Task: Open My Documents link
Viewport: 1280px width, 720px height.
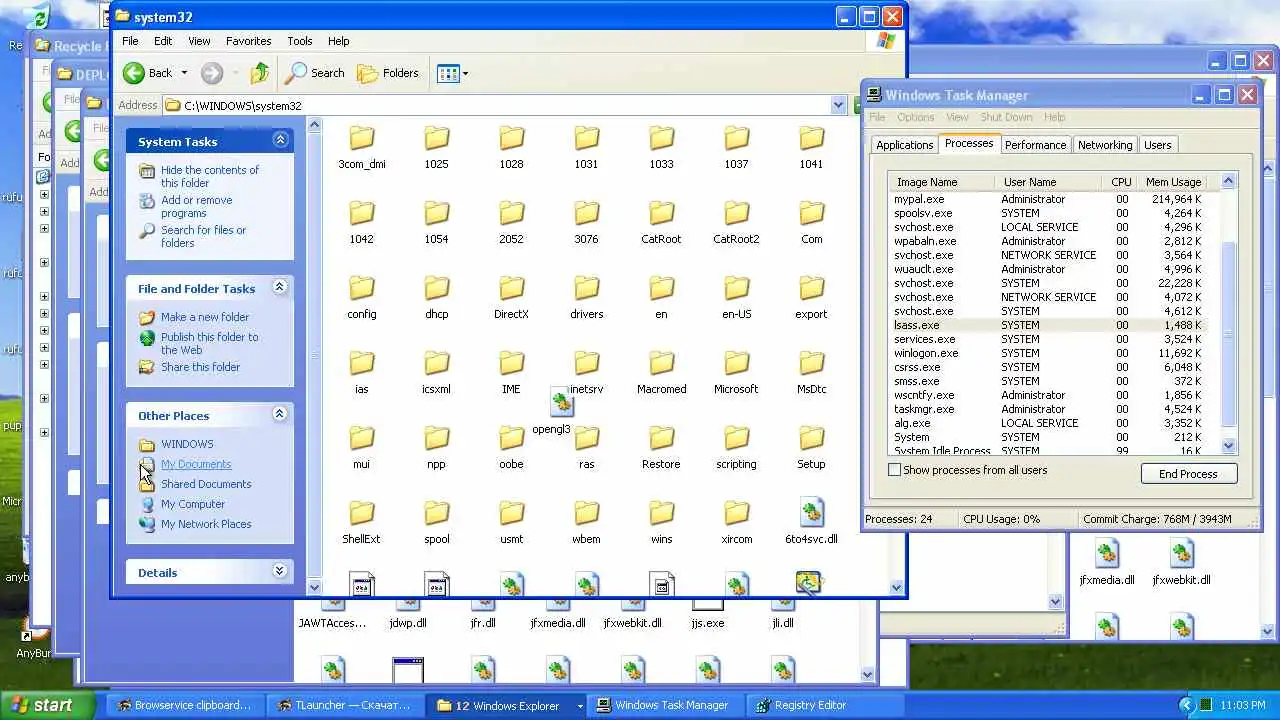Action: tap(196, 464)
